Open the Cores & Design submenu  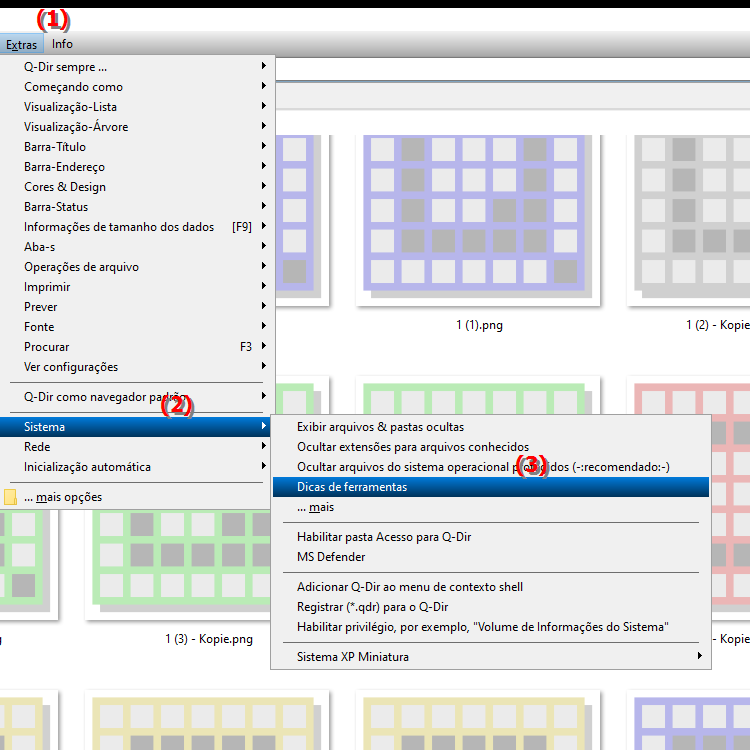(137, 187)
